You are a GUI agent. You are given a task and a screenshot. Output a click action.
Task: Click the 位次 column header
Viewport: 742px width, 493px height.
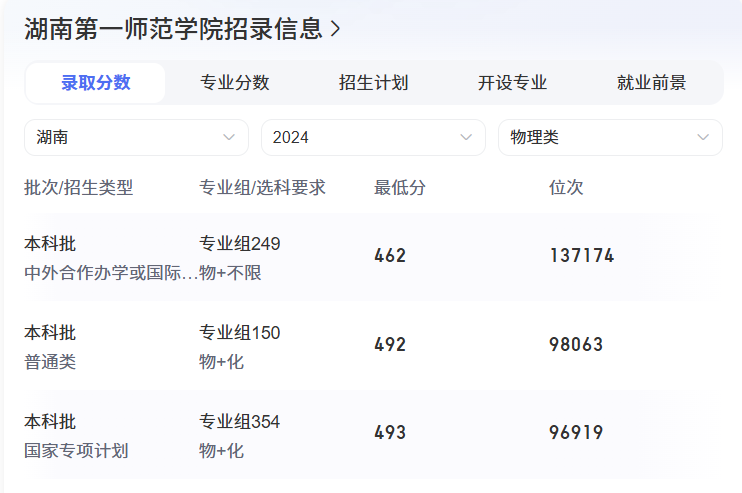point(566,187)
